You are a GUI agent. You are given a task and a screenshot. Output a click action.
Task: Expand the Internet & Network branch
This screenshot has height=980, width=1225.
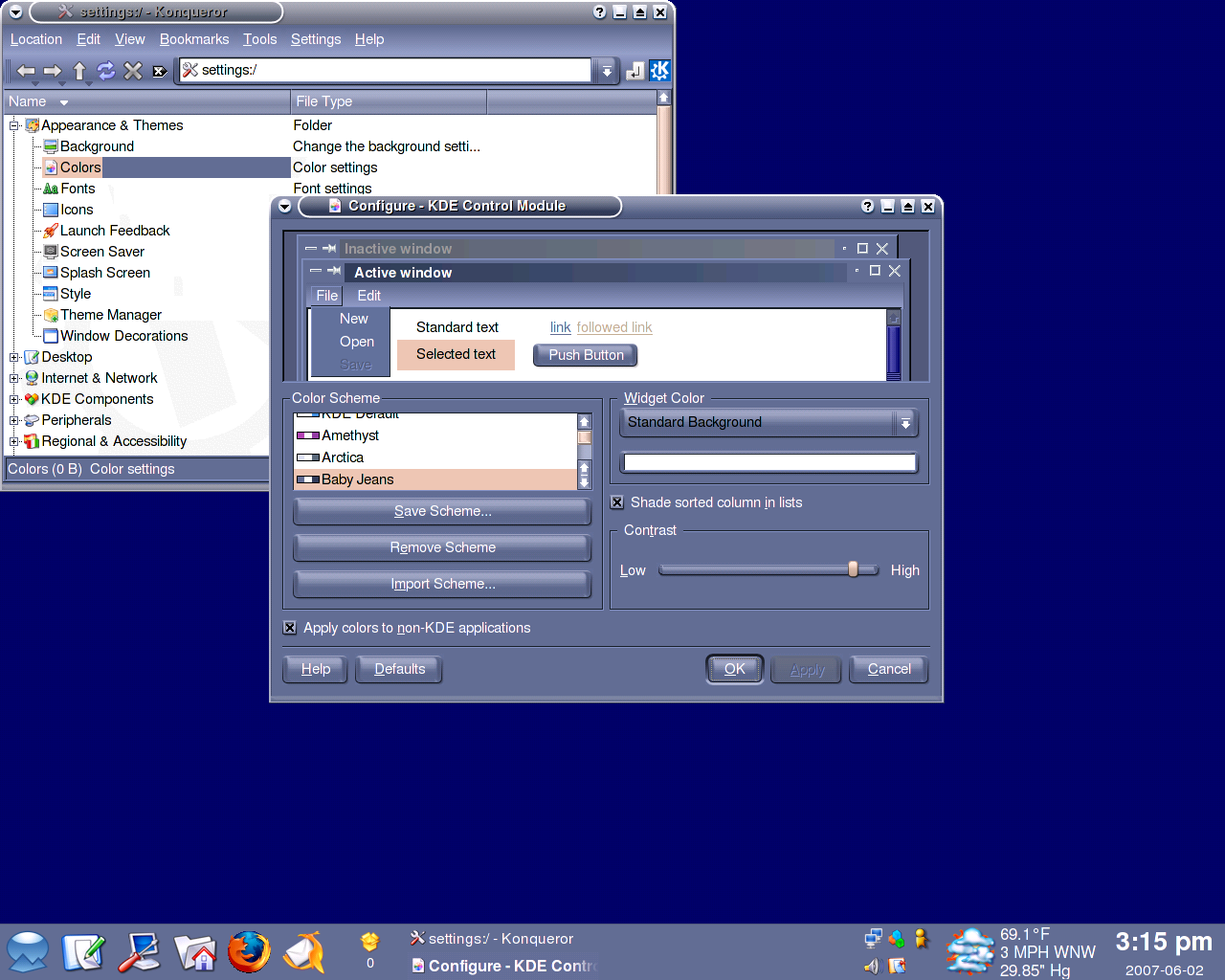tap(14, 378)
